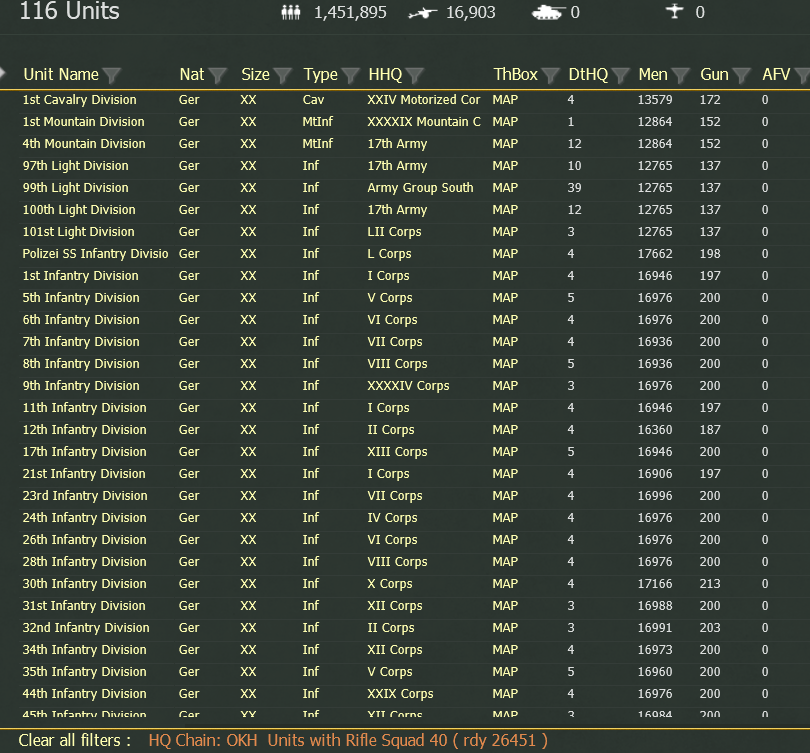Sort by the AFV column header
Screen dimensions: 810x753
[x=776, y=74]
